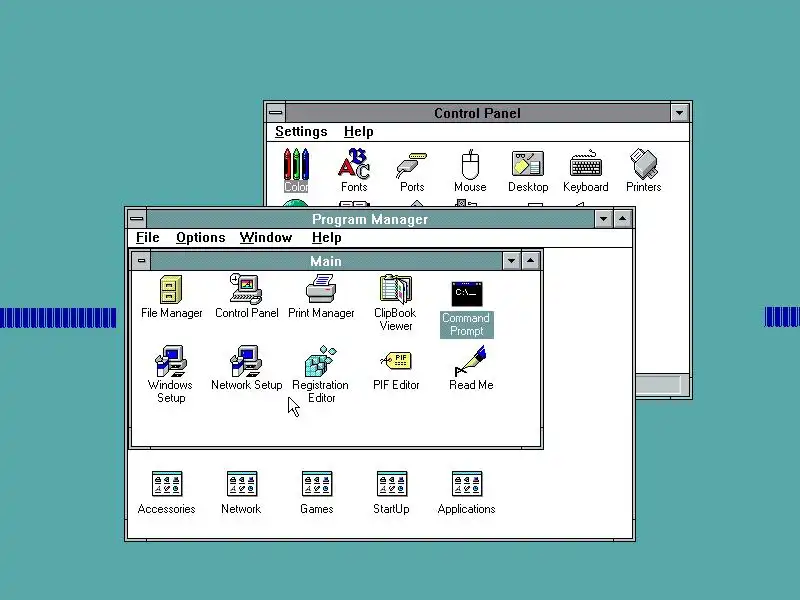Click the Control Panel title bar
The width and height of the screenshot is (800, 600).
pos(478,113)
